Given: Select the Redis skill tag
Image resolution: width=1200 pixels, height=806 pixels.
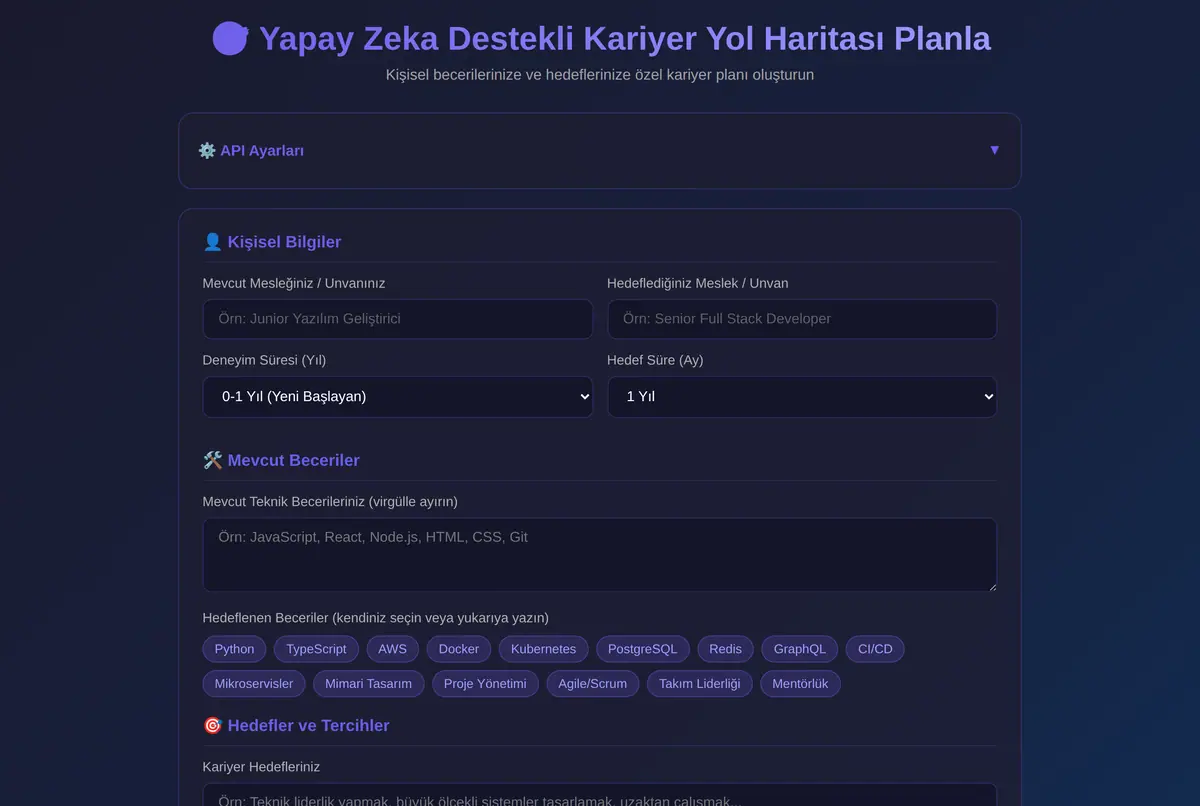Looking at the screenshot, I should (x=726, y=649).
